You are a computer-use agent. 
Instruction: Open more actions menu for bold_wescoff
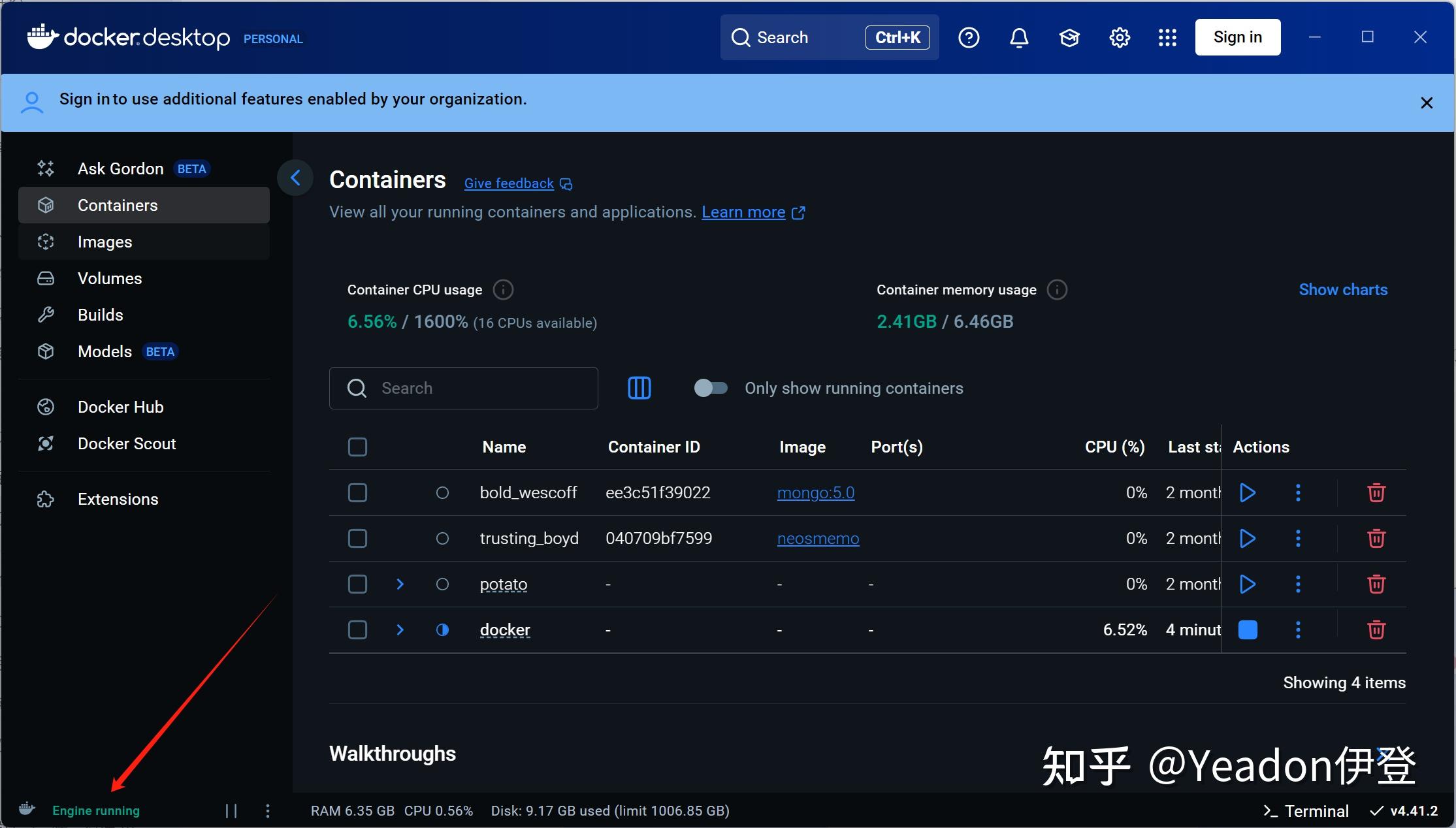[1297, 492]
